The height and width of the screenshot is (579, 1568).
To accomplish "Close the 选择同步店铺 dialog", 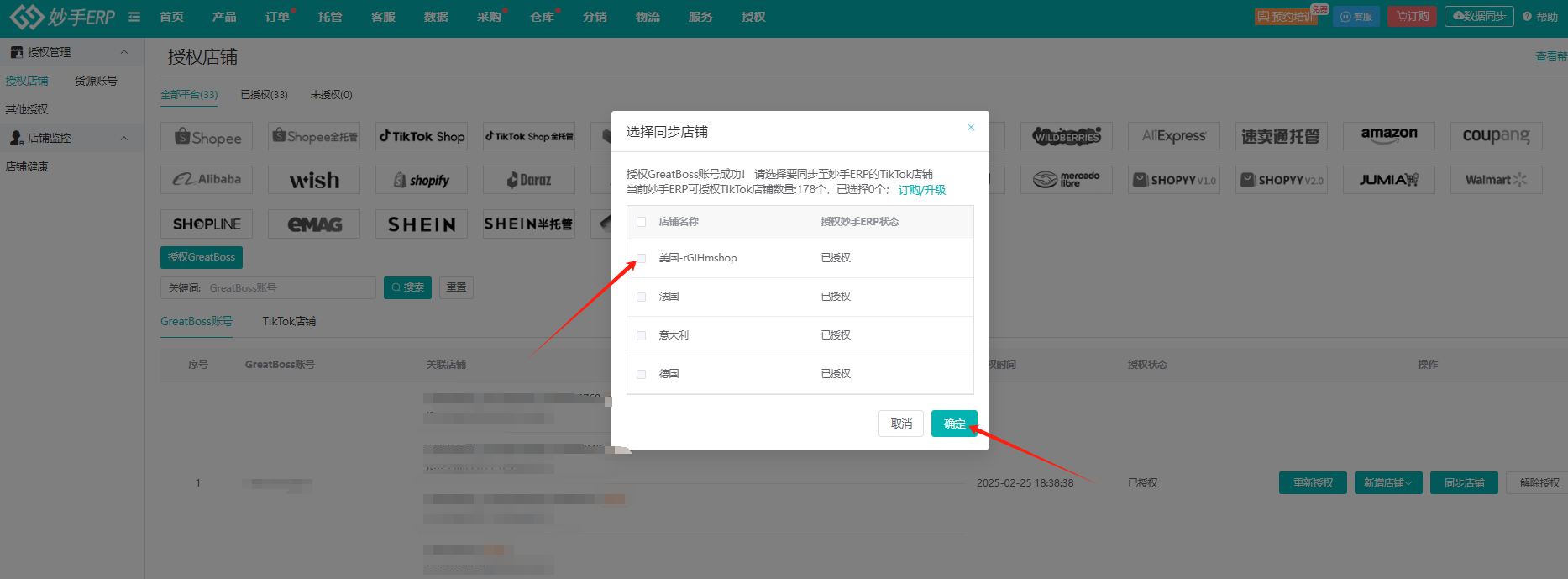I will (x=971, y=128).
